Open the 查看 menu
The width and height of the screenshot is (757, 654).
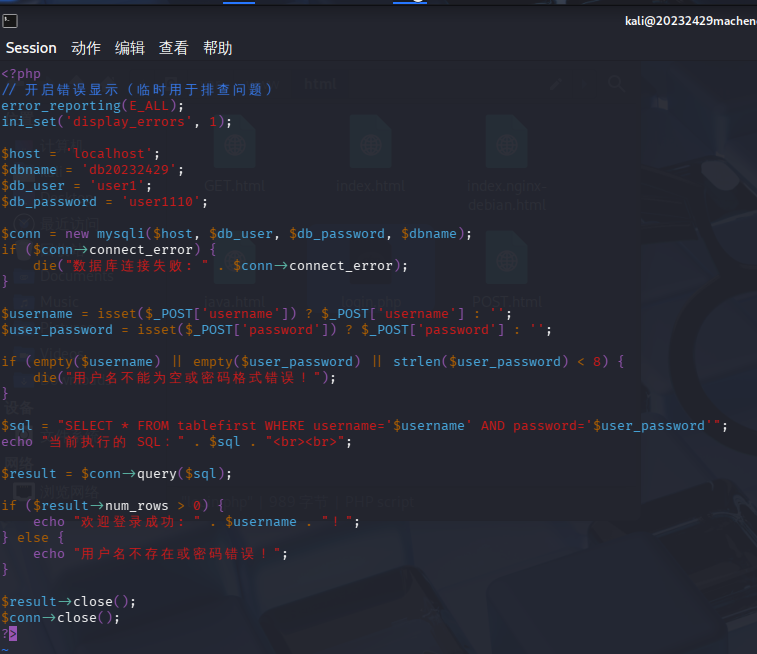(x=173, y=48)
